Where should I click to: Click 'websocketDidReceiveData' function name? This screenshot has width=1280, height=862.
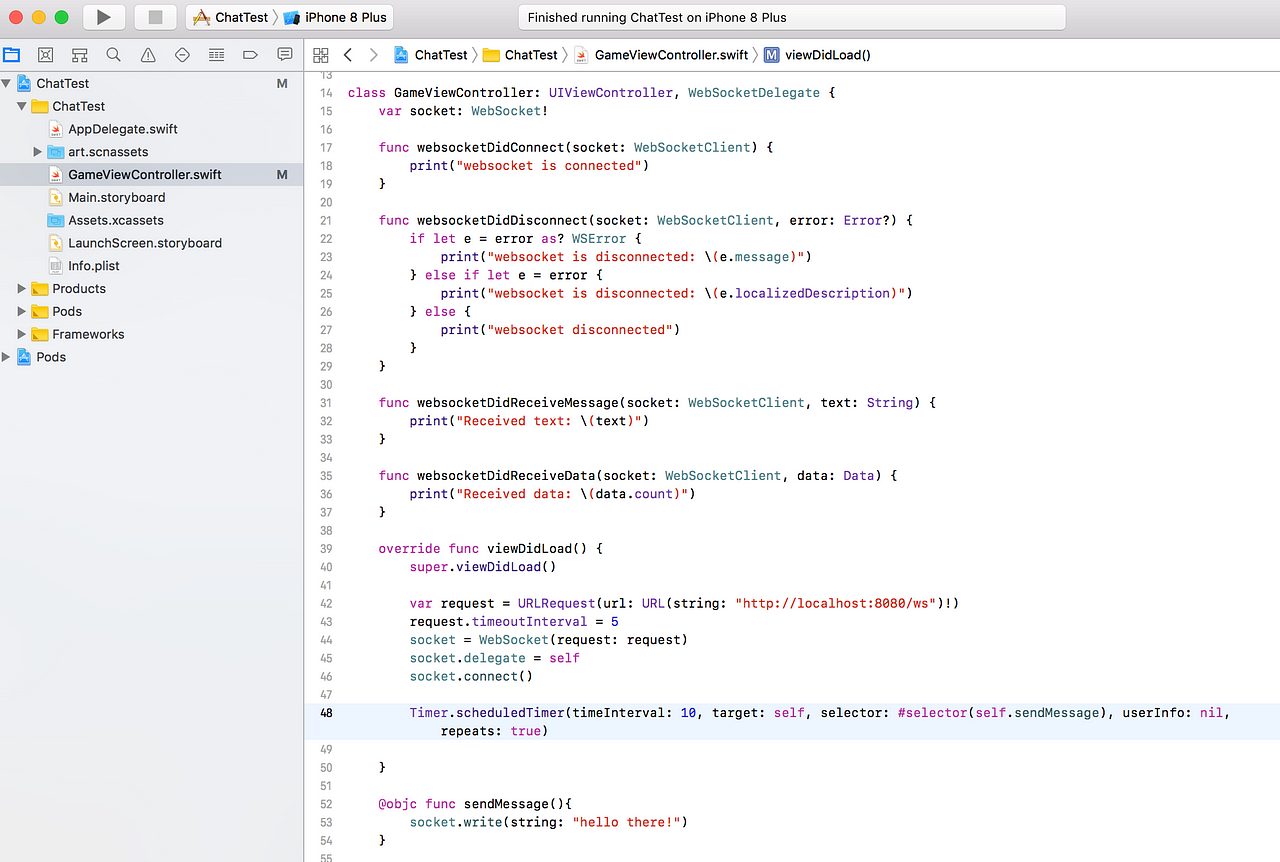(506, 475)
